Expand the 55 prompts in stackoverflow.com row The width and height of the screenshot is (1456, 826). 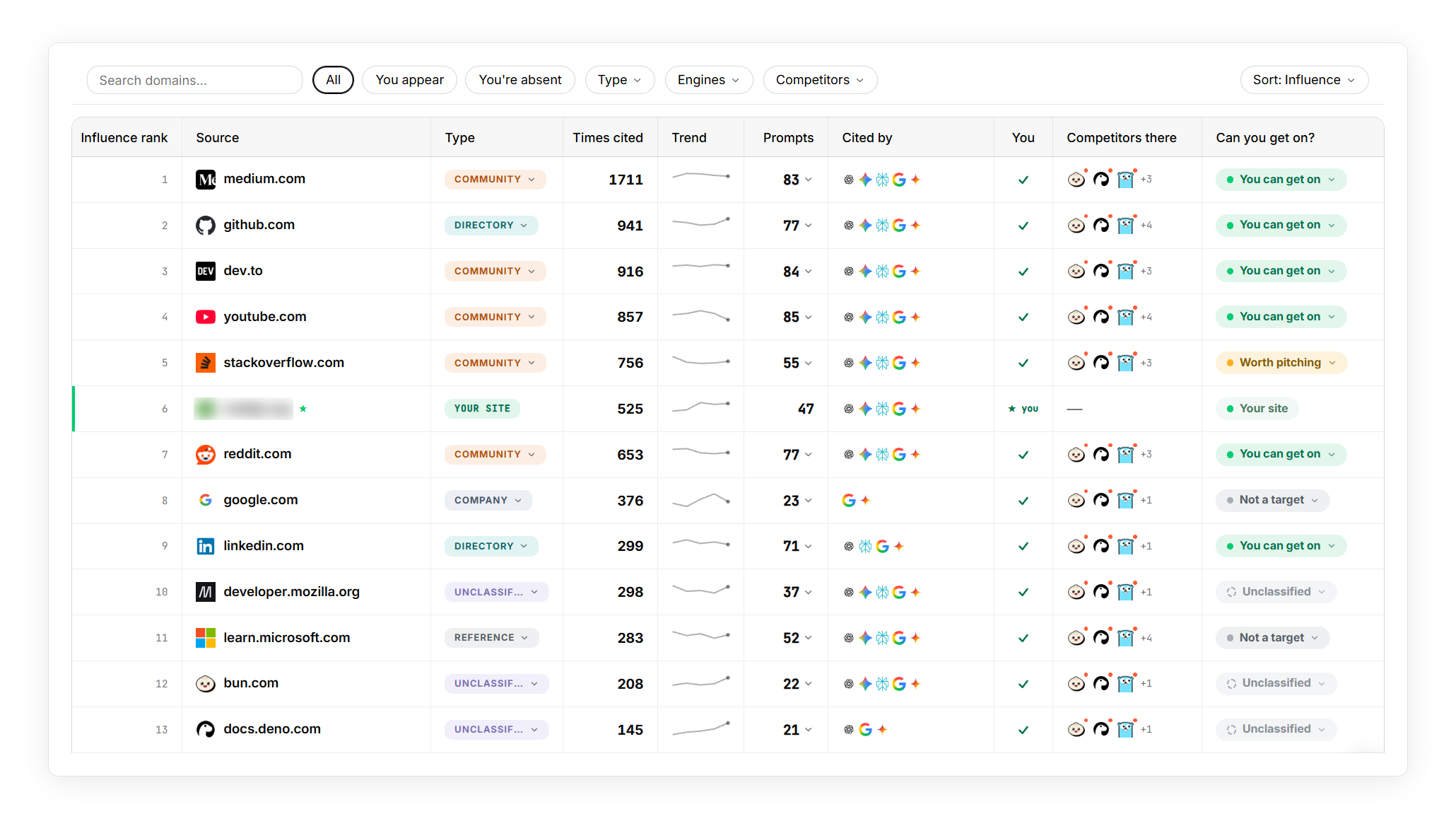coord(797,363)
